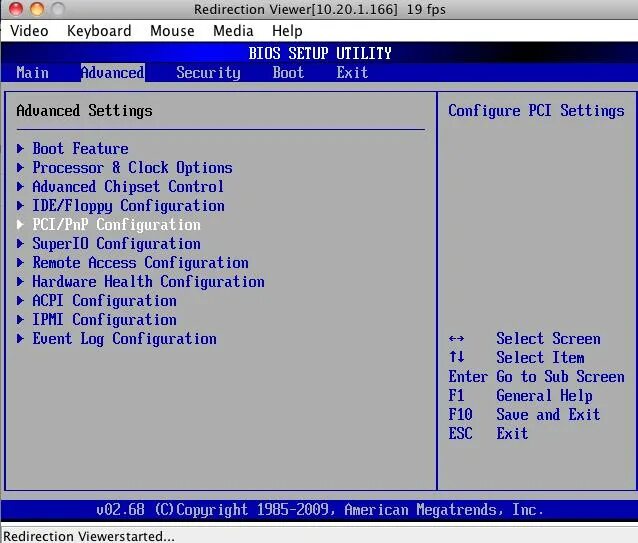Select Remote Access Configuration entry
The image size is (638, 543).
coord(140,263)
